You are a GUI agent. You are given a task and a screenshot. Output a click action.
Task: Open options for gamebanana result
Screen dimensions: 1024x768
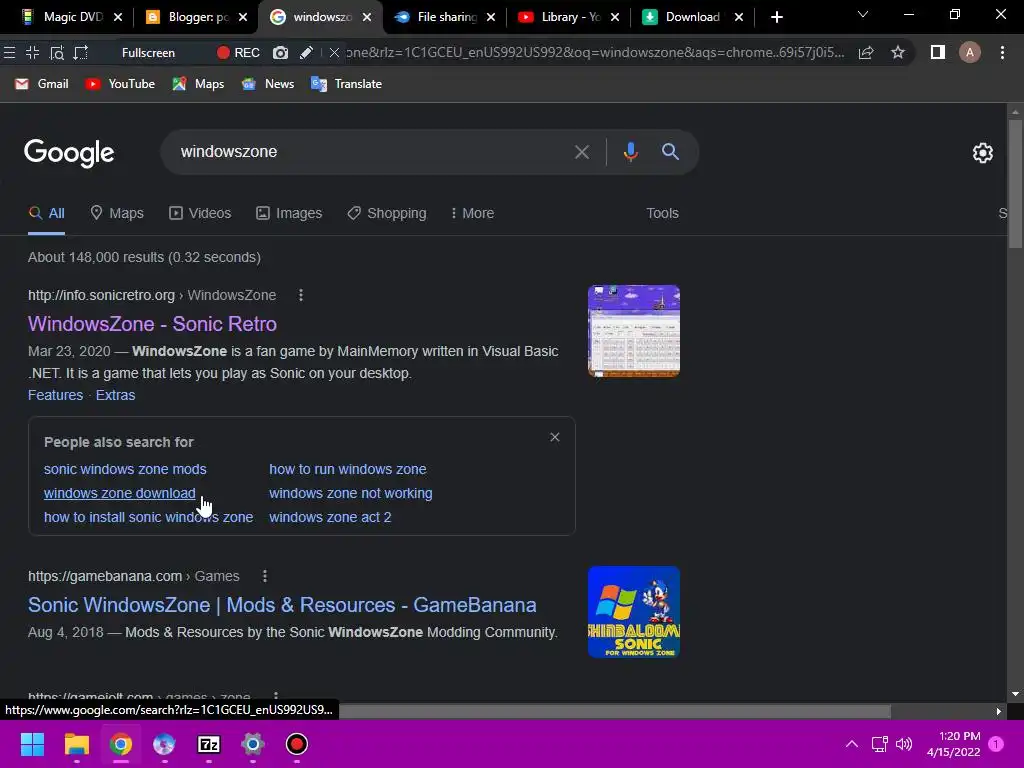[x=264, y=576]
